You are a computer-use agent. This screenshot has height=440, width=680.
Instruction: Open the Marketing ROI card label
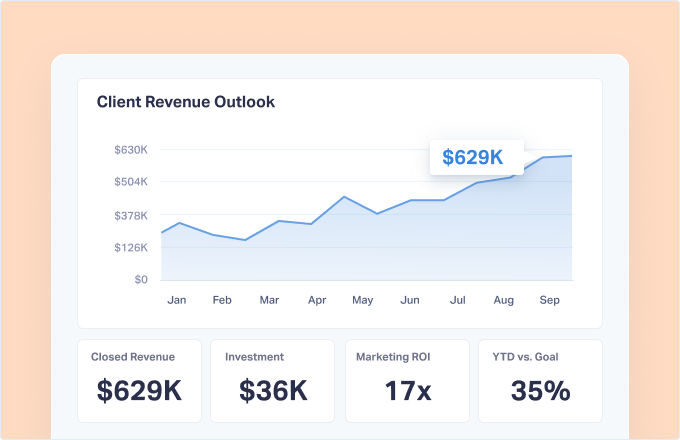tap(393, 357)
